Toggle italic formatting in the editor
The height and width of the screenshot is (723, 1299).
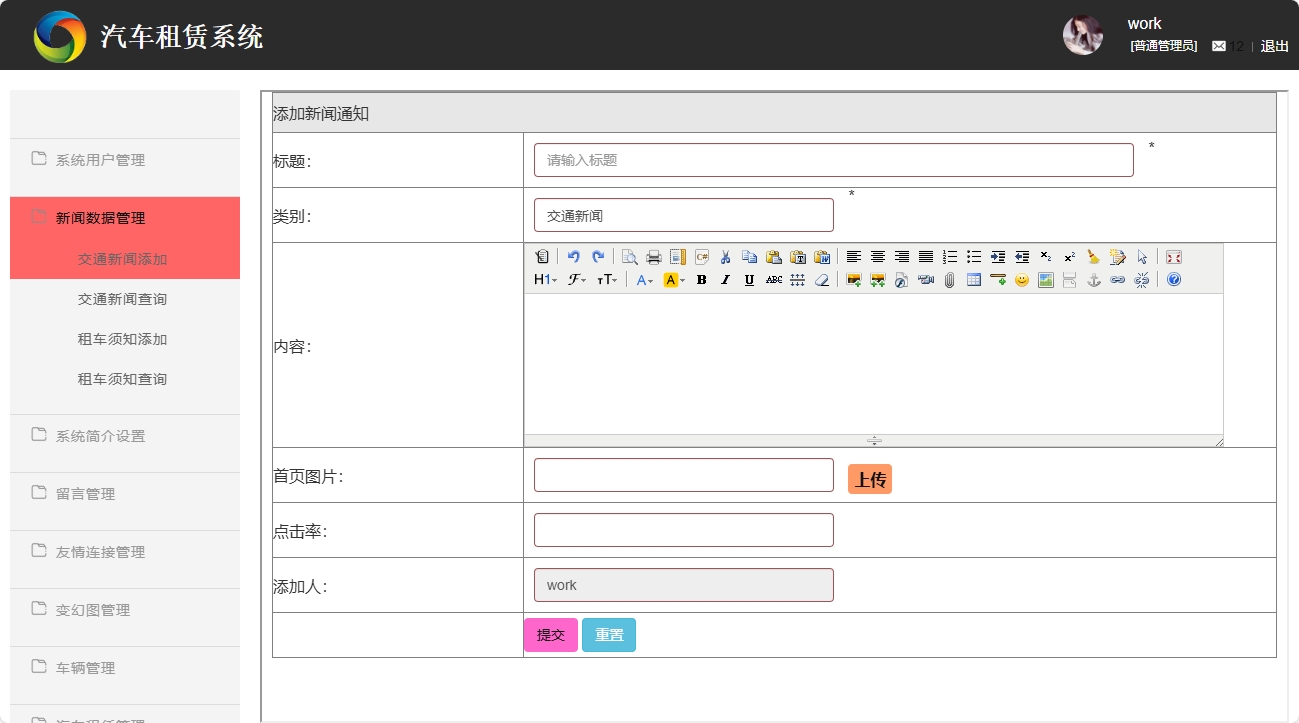[x=724, y=280]
